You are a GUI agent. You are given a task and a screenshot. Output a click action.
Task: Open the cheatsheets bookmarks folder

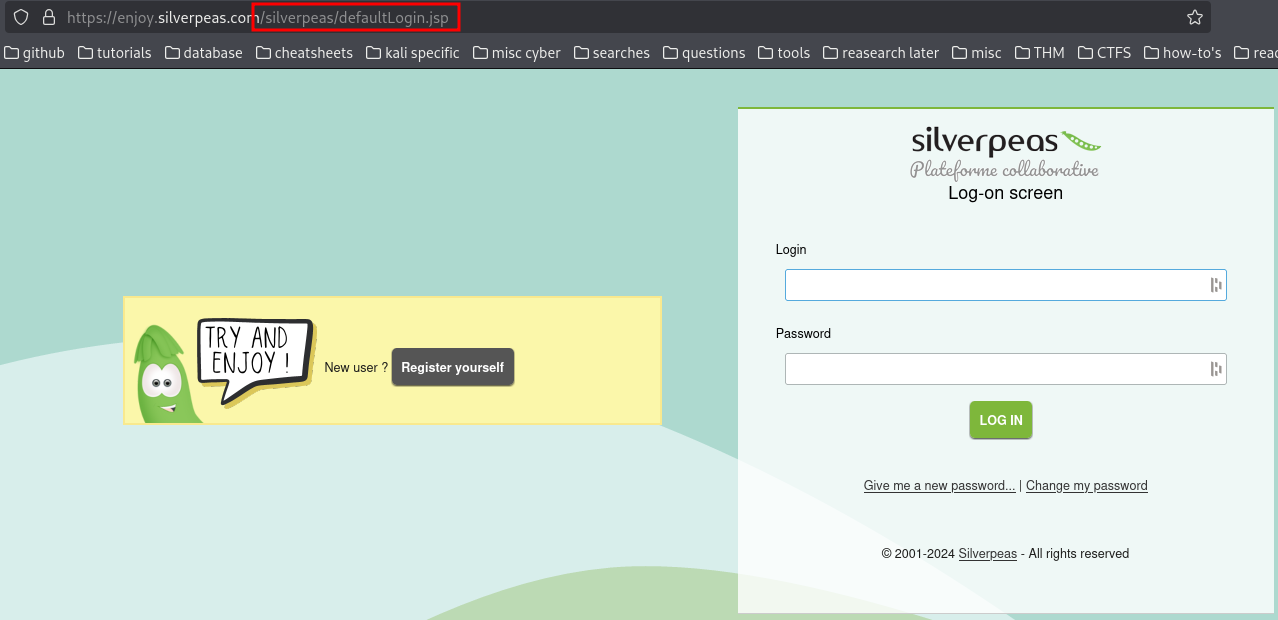click(x=305, y=53)
